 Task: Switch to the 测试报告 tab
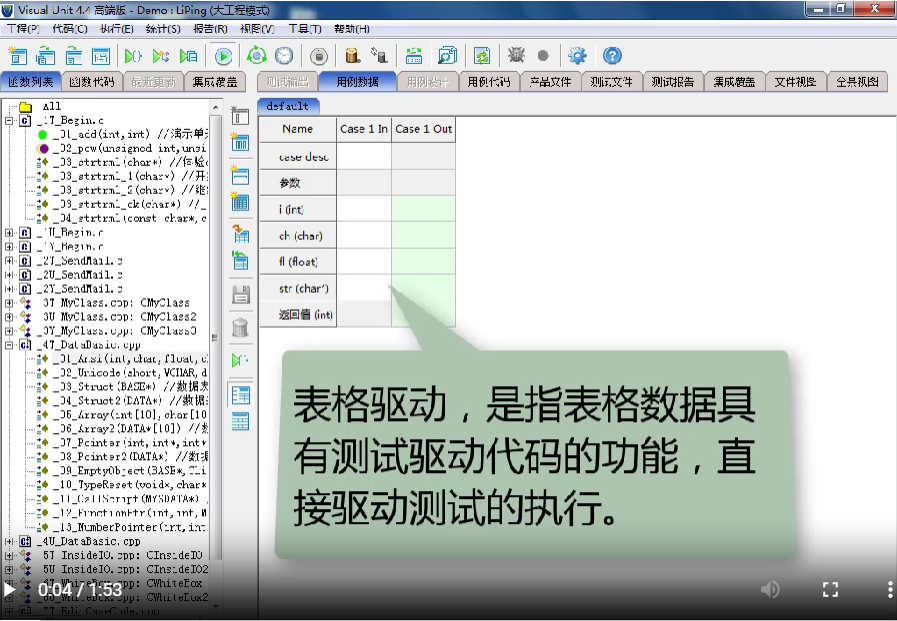pyautogui.click(x=672, y=82)
